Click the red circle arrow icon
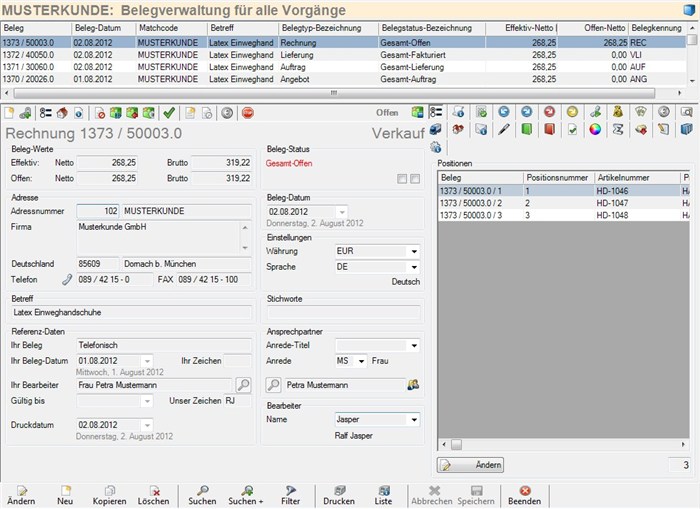The height and width of the screenshot is (509, 700). (x=550, y=112)
